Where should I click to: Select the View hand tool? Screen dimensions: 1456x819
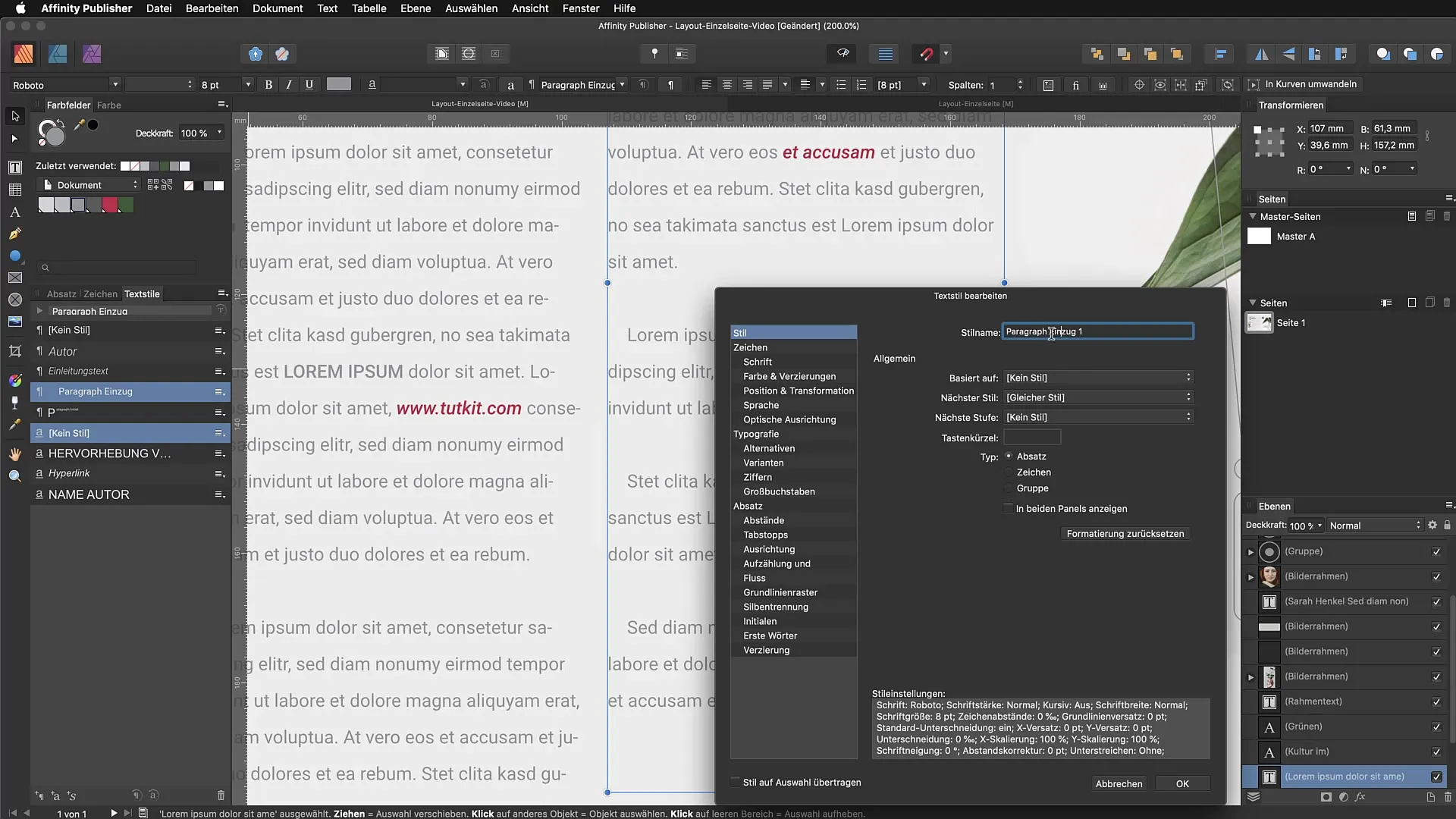click(x=15, y=454)
